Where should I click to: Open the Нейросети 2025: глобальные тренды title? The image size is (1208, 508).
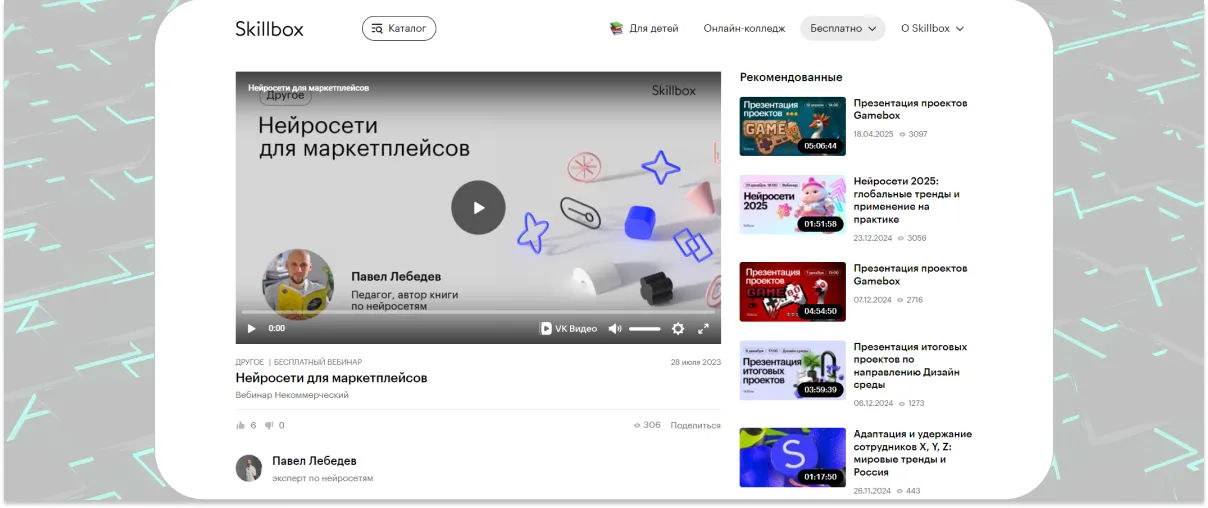click(x=906, y=200)
